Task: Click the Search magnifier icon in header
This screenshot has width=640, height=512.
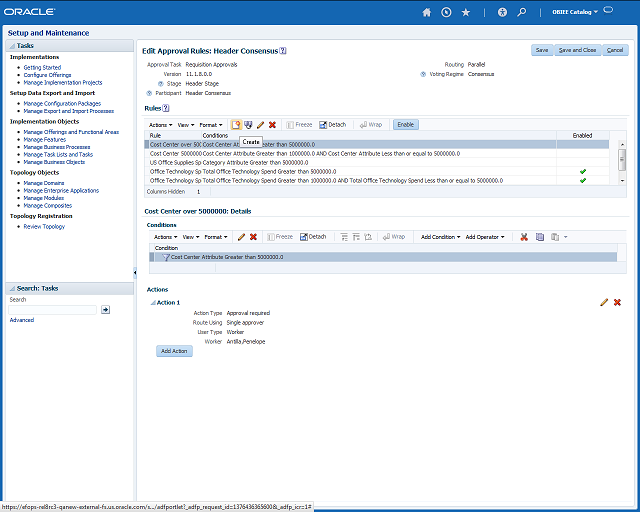Action: (x=522, y=12)
